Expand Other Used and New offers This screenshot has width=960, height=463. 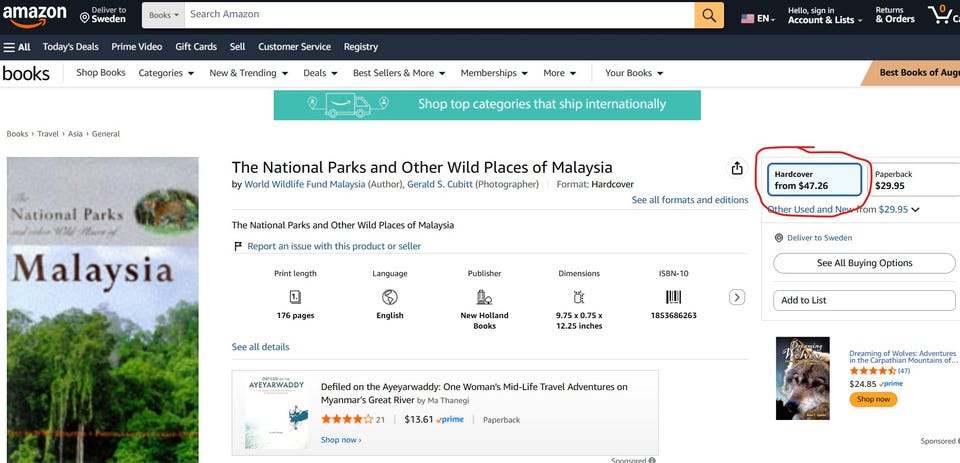click(x=843, y=209)
